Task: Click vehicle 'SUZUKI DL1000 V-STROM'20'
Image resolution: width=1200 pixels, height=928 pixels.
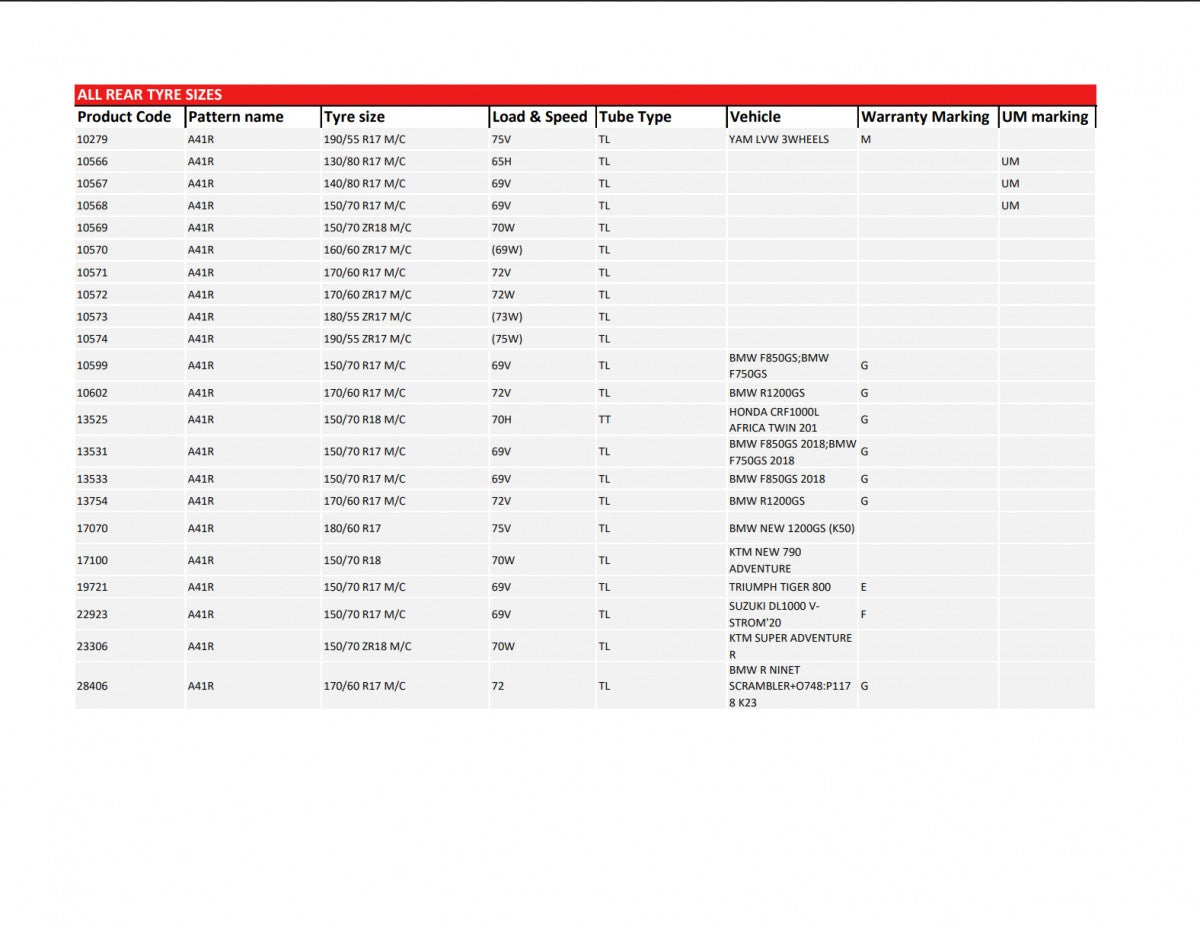Action: pyautogui.click(x=775, y=614)
